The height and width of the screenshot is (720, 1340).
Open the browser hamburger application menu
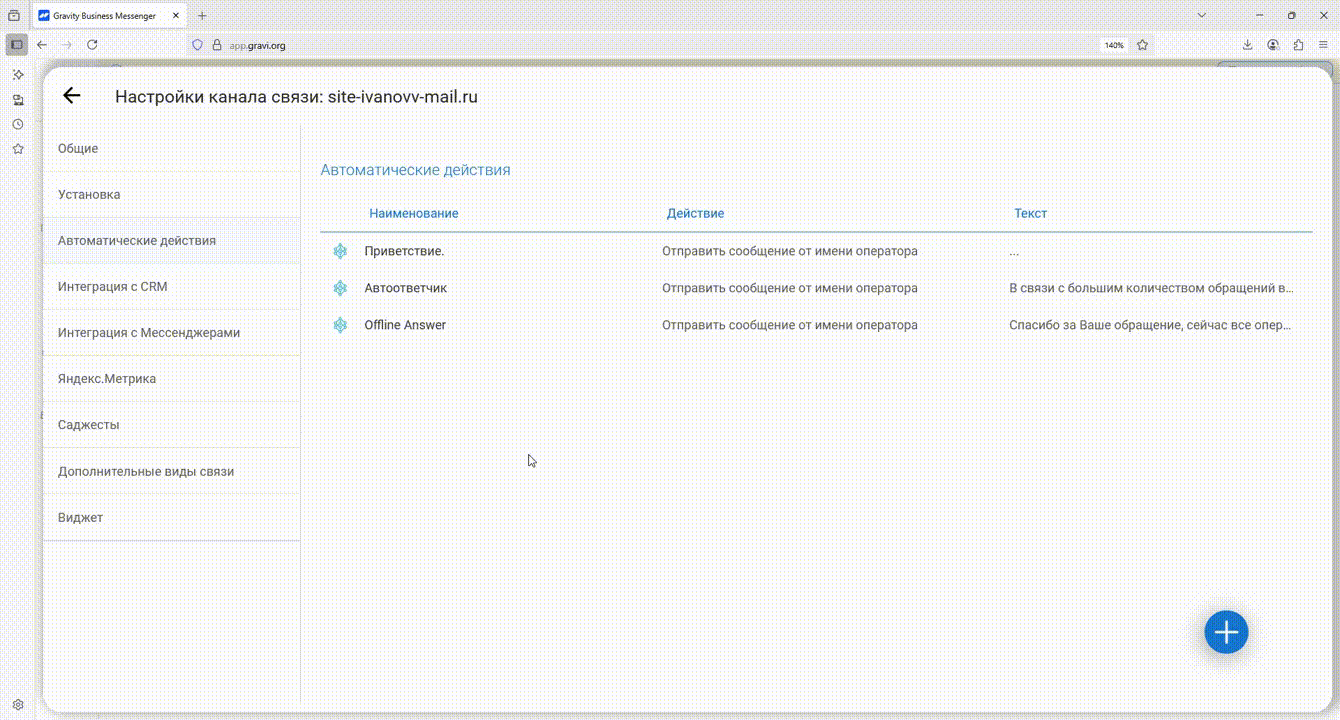point(1323,45)
